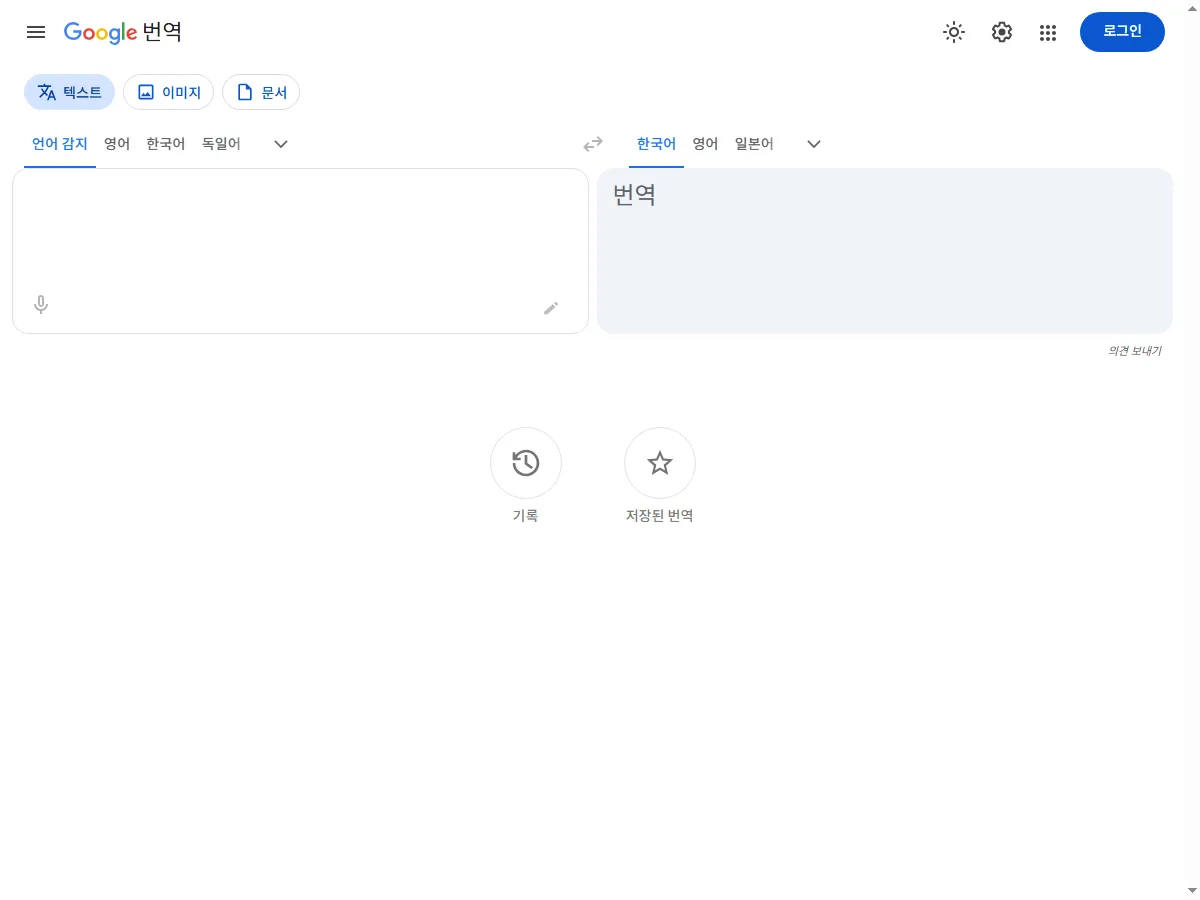Viewport: 1200px width, 900px height.
Task: Switch to 문서 translation mode
Action: click(261, 92)
